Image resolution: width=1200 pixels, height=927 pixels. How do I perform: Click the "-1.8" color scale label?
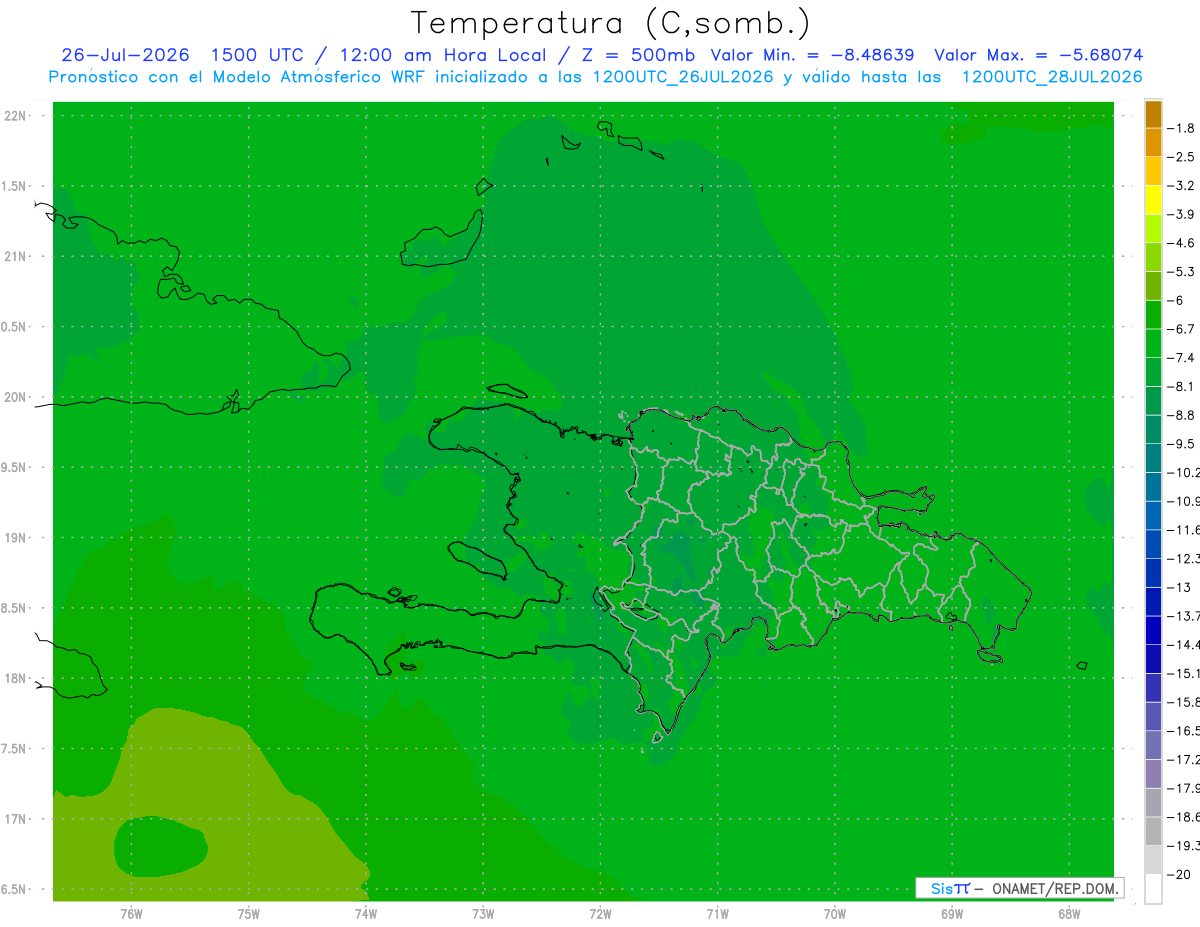point(1181,128)
